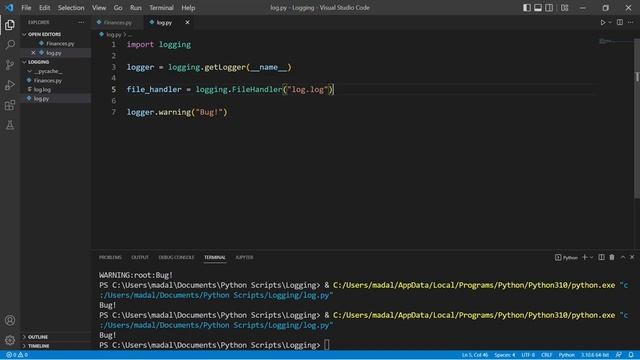Close log.py in Open Editors list

(x=33, y=53)
